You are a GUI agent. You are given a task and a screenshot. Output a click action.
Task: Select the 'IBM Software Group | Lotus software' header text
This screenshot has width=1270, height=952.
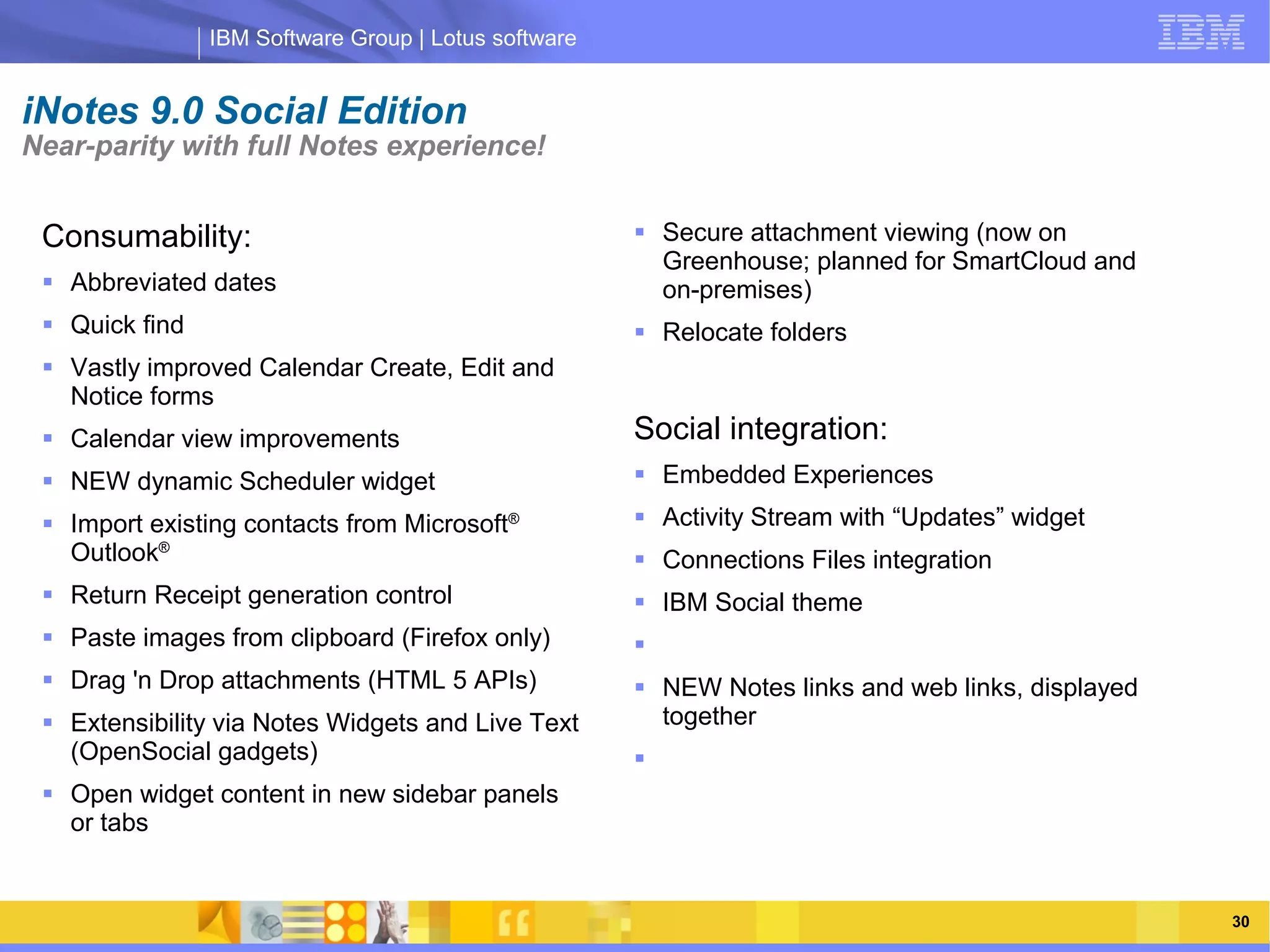[x=393, y=38]
